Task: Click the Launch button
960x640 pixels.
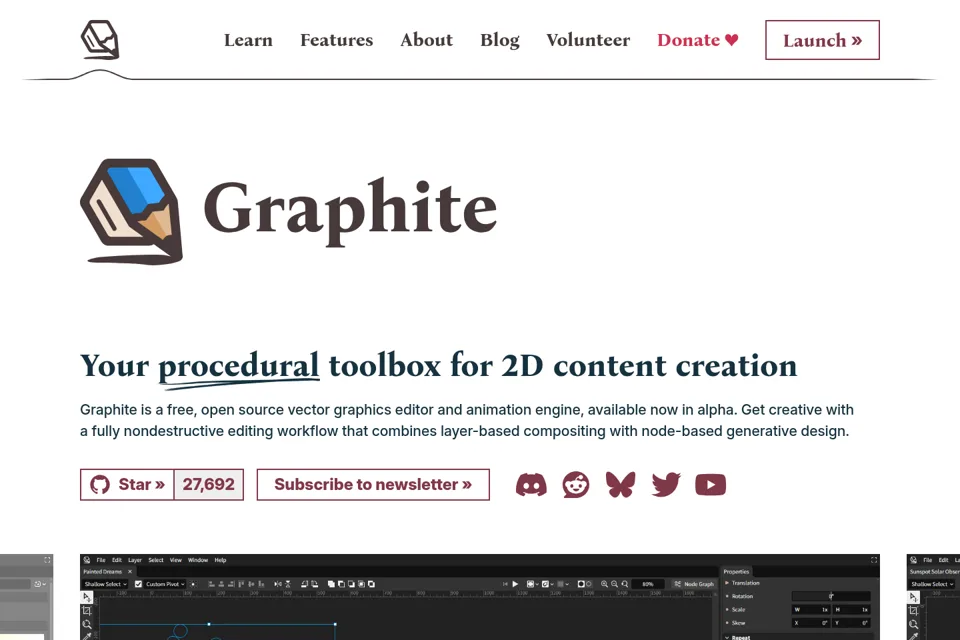Action: (822, 40)
